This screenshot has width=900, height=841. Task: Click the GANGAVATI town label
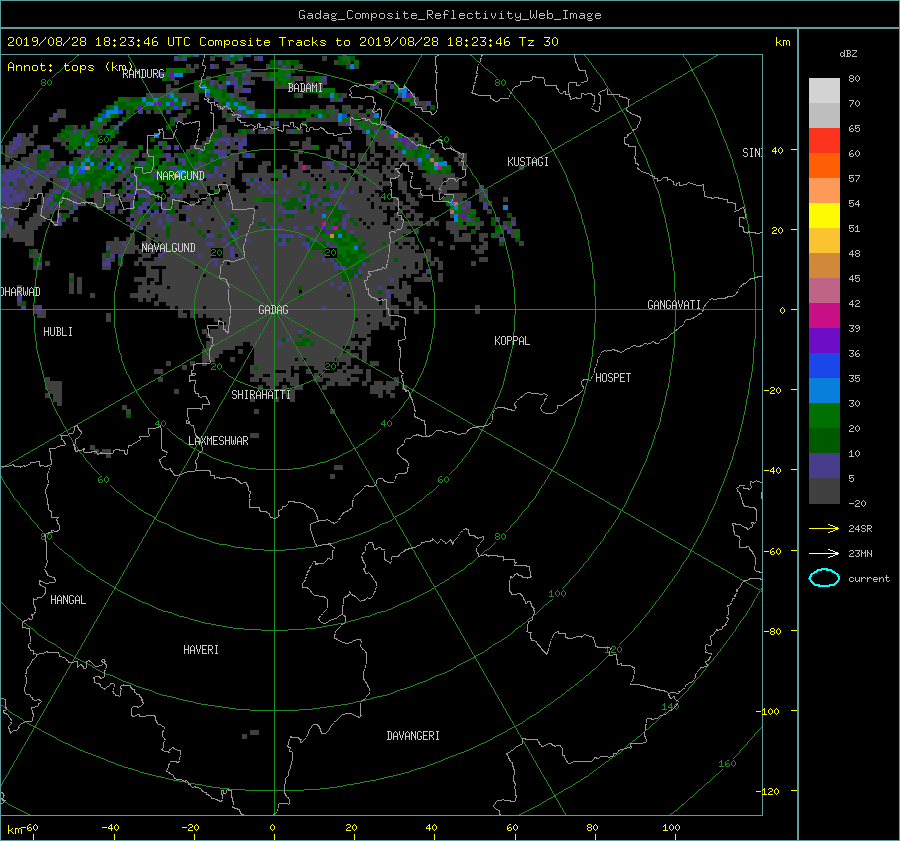[674, 305]
